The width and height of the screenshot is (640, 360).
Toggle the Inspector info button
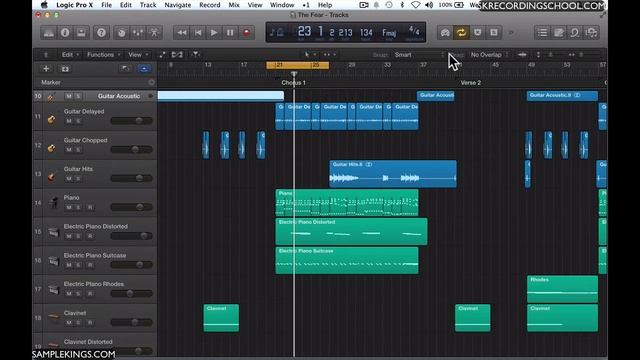coord(65,33)
